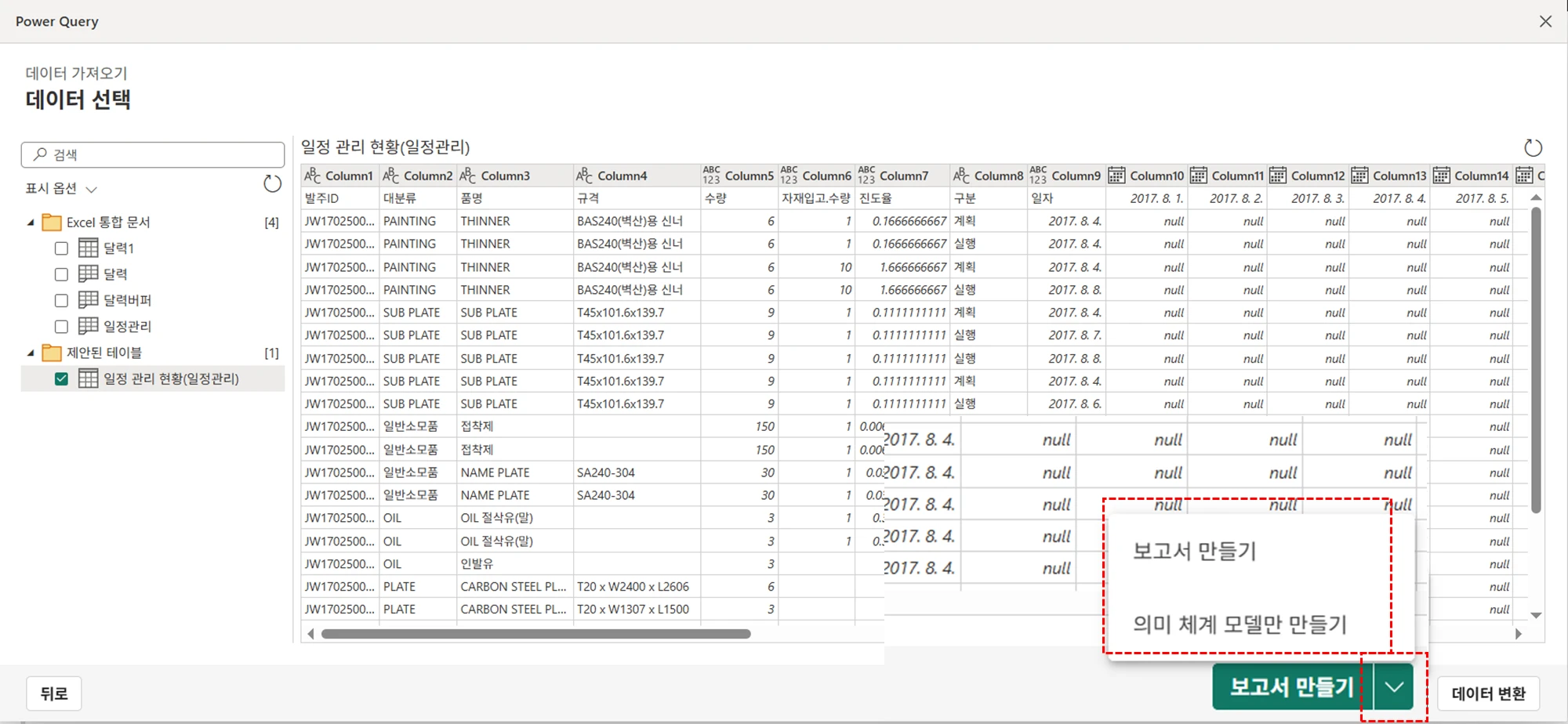This screenshot has height=724, width=1568.
Task: Collapse the Excel 통합 문서 folder
Action: click(31, 223)
